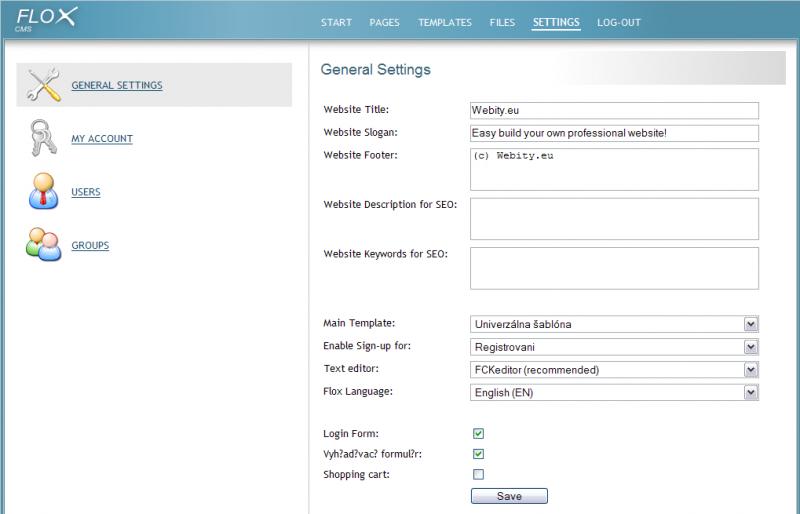This screenshot has width=800, height=514.
Task: Toggle the Vyh?ad?vac? formul?r checkbox
Action: (x=478, y=454)
